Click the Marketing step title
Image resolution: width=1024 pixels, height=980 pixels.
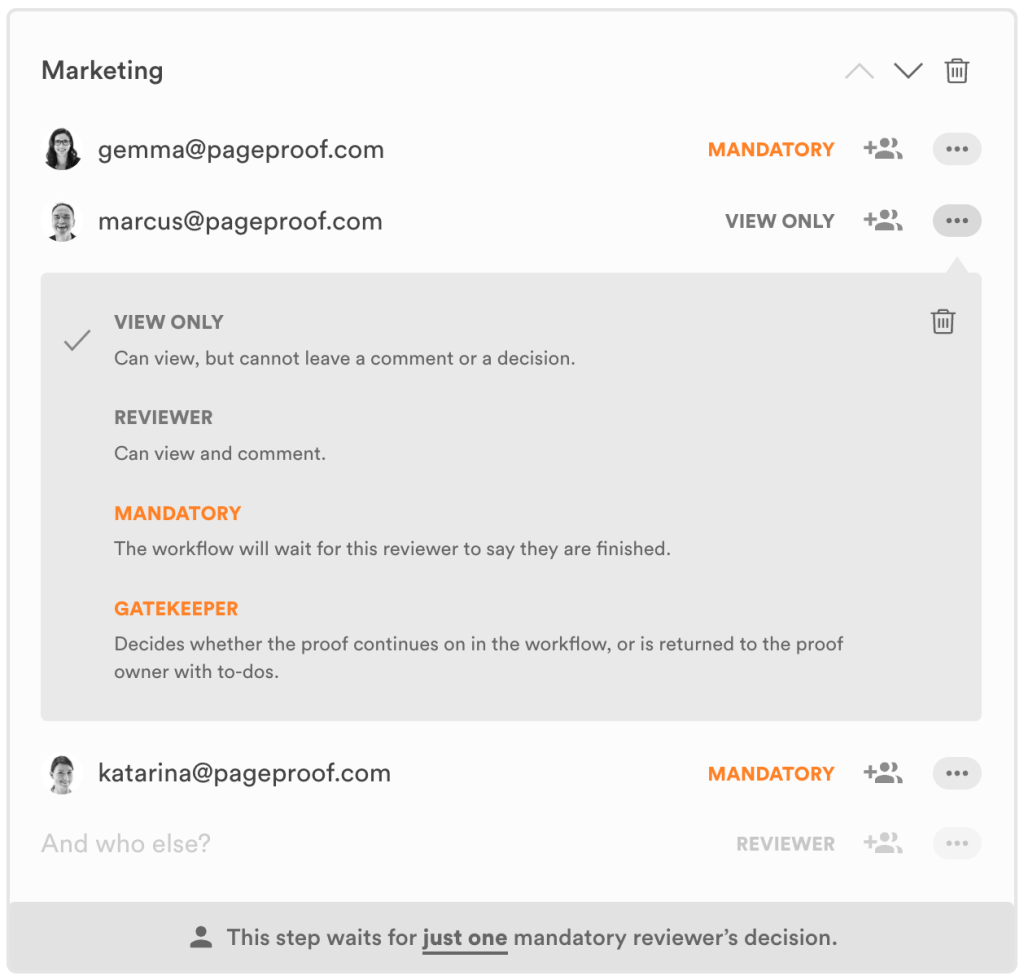(x=101, y=70)
